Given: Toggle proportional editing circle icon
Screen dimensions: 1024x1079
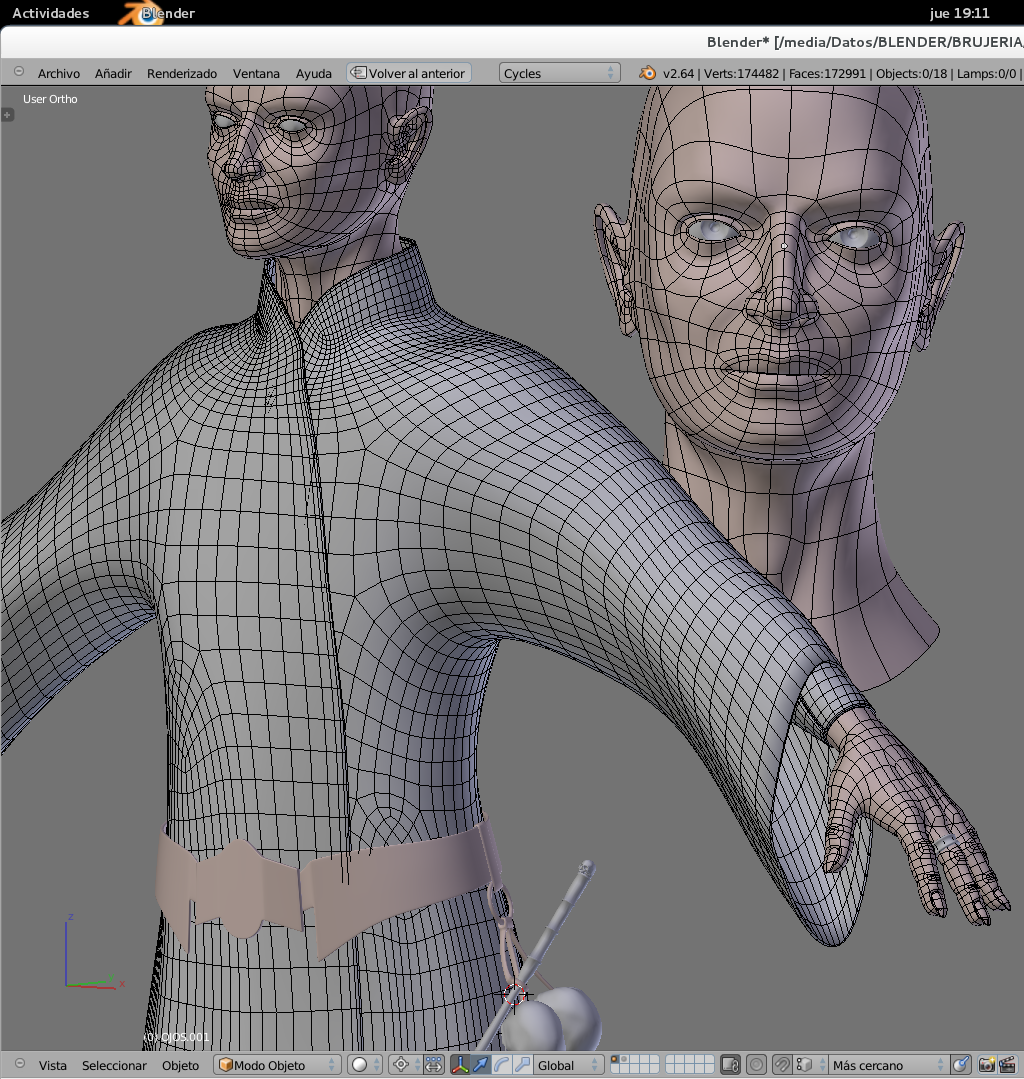Looking at the screenshot, I should [x=756, y=1065].
